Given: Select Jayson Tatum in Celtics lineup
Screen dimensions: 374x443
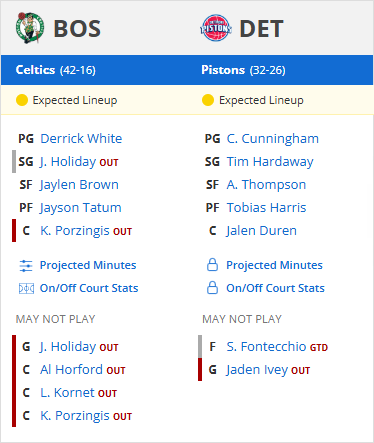Looking at the screenshot, I should point(81,208).
